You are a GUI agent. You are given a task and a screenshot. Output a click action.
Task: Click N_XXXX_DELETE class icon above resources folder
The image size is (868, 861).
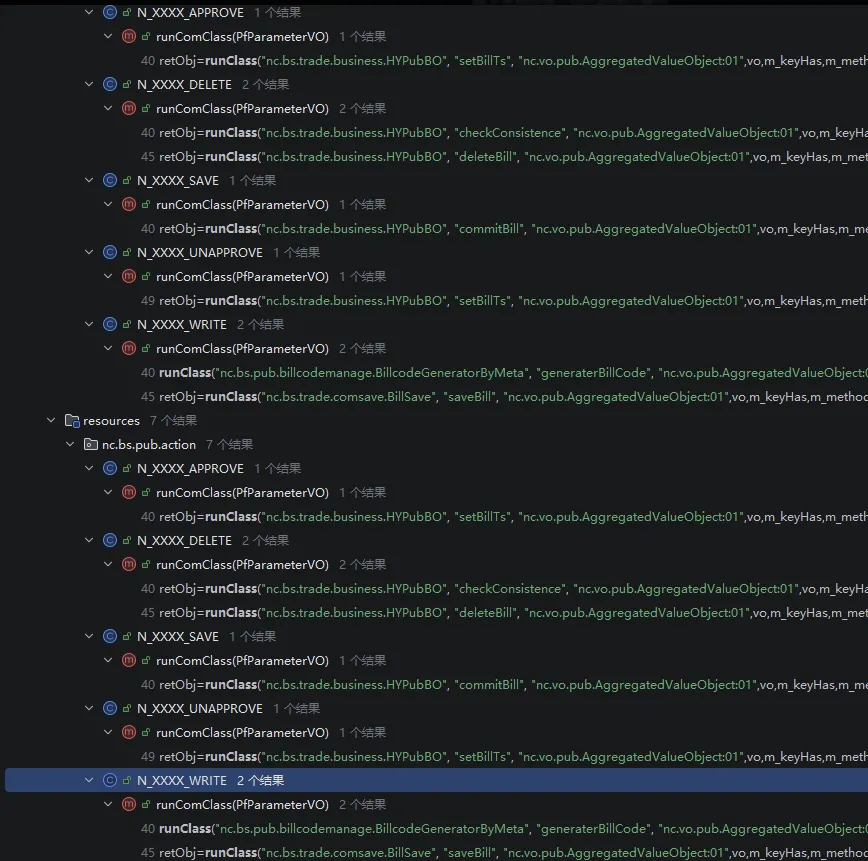pyautogui.click(x=110, y=85)
